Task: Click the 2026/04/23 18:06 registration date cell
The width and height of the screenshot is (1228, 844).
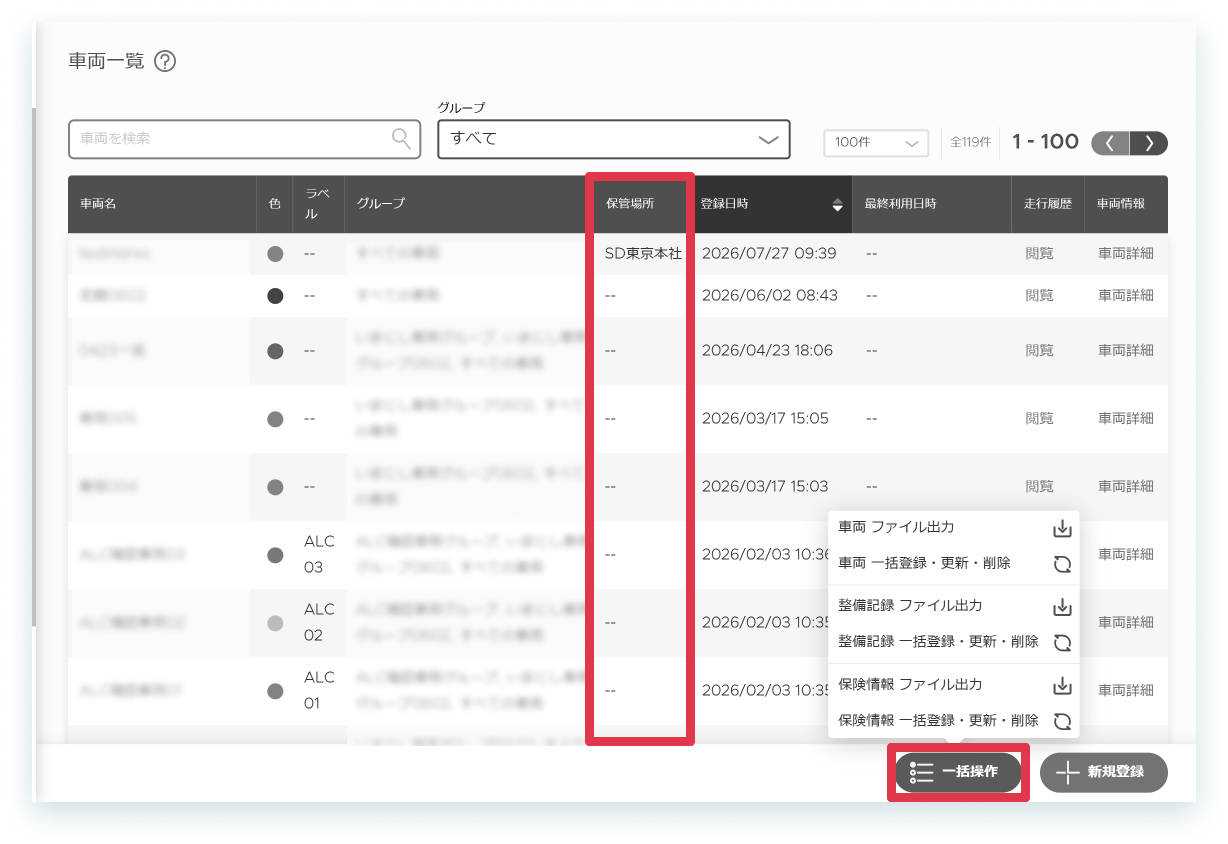Action: 767,351
